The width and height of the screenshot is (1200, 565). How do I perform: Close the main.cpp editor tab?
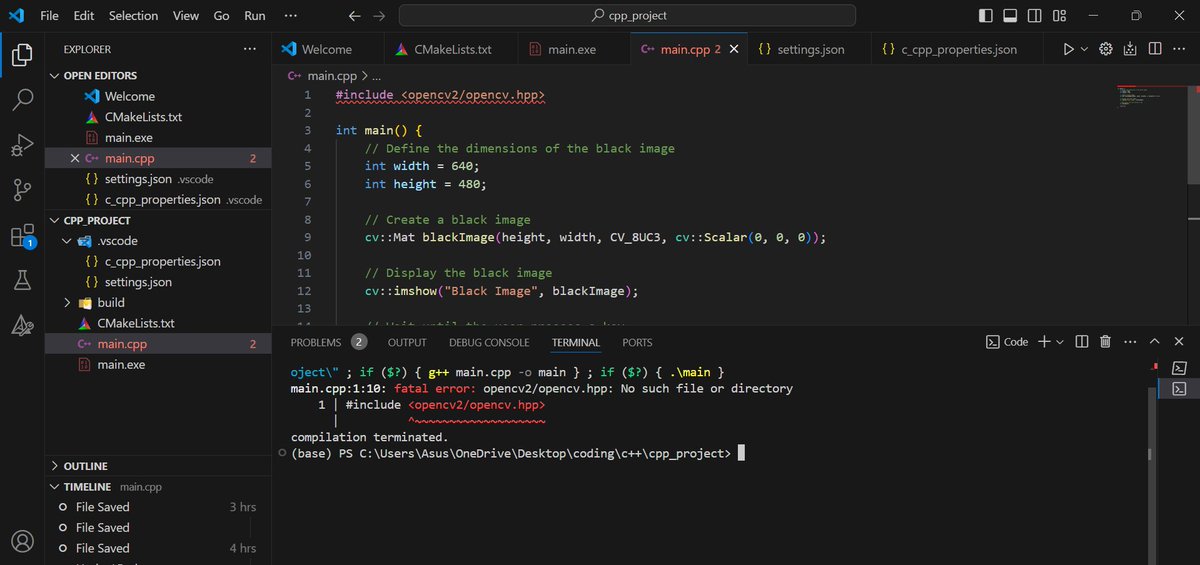tap(735, 49)
